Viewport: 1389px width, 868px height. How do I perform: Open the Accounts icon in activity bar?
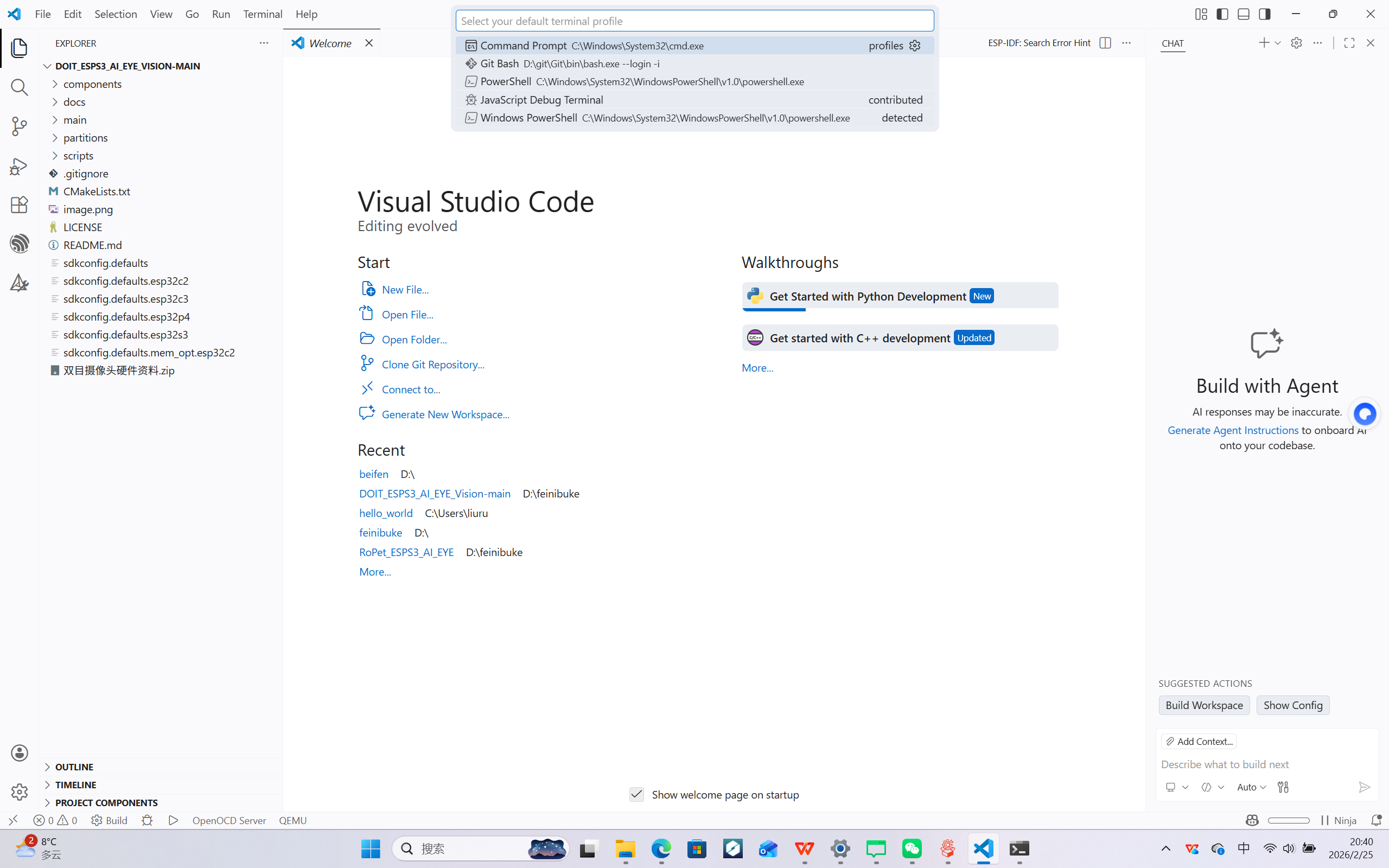pyautogui.click(x=19, y=752)
